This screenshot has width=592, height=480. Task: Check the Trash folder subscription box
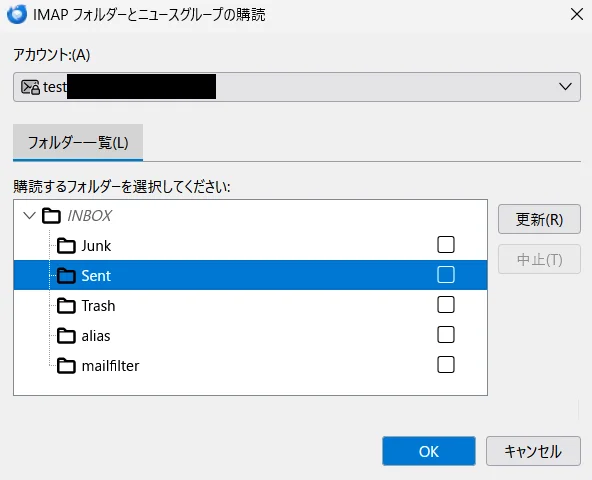[x=446, y=304]
